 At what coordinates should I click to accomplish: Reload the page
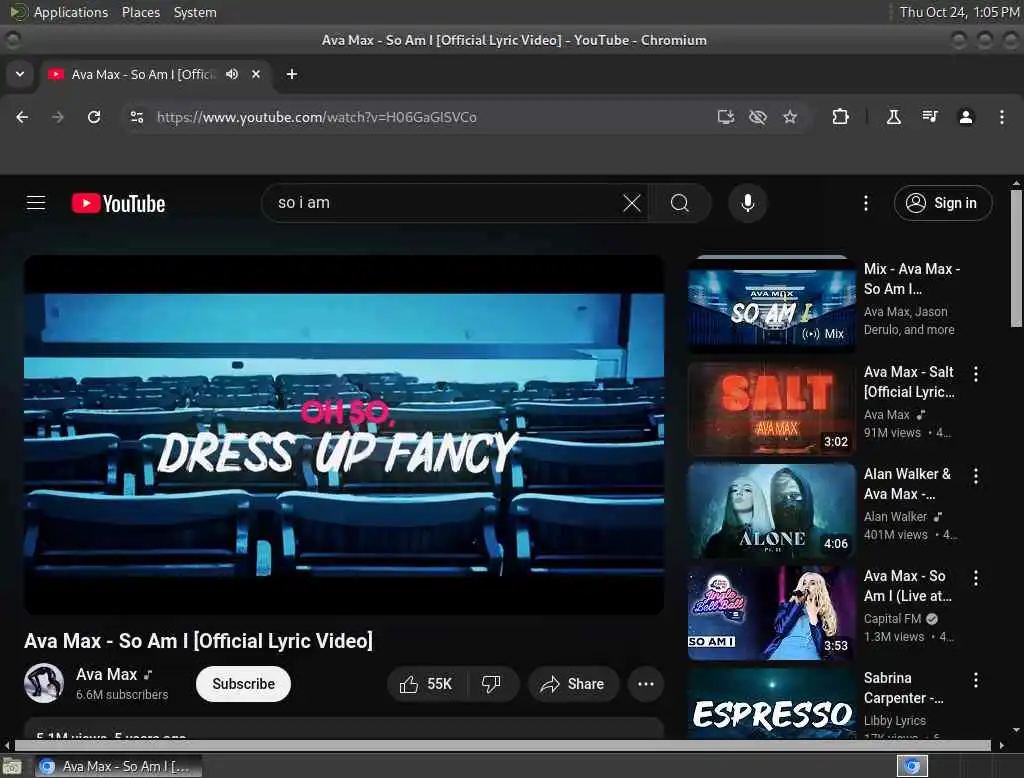point(94,117)
